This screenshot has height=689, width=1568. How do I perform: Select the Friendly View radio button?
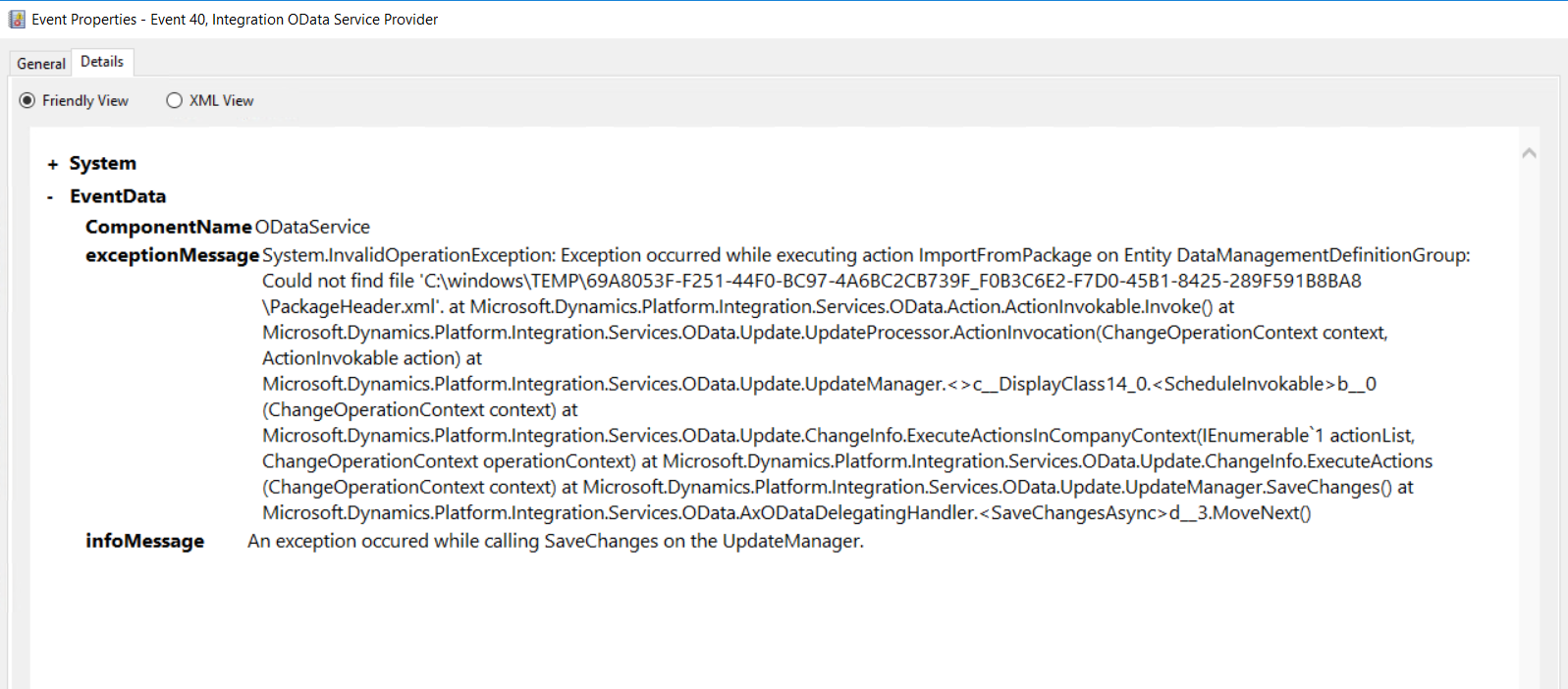click(27, 100)
